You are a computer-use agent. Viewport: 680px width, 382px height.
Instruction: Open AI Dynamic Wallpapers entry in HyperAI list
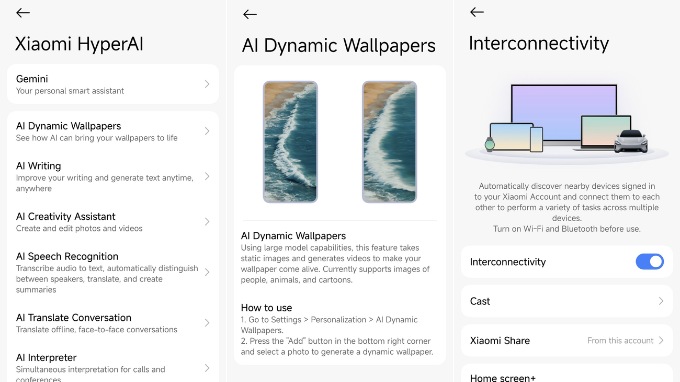point(113,131)
